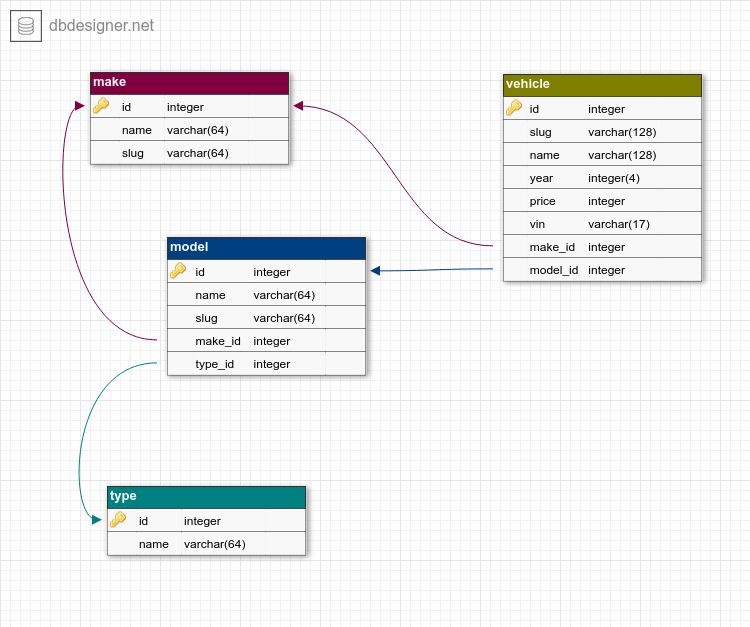Select the name varchar(128) row in vehicle

(602, 155)
